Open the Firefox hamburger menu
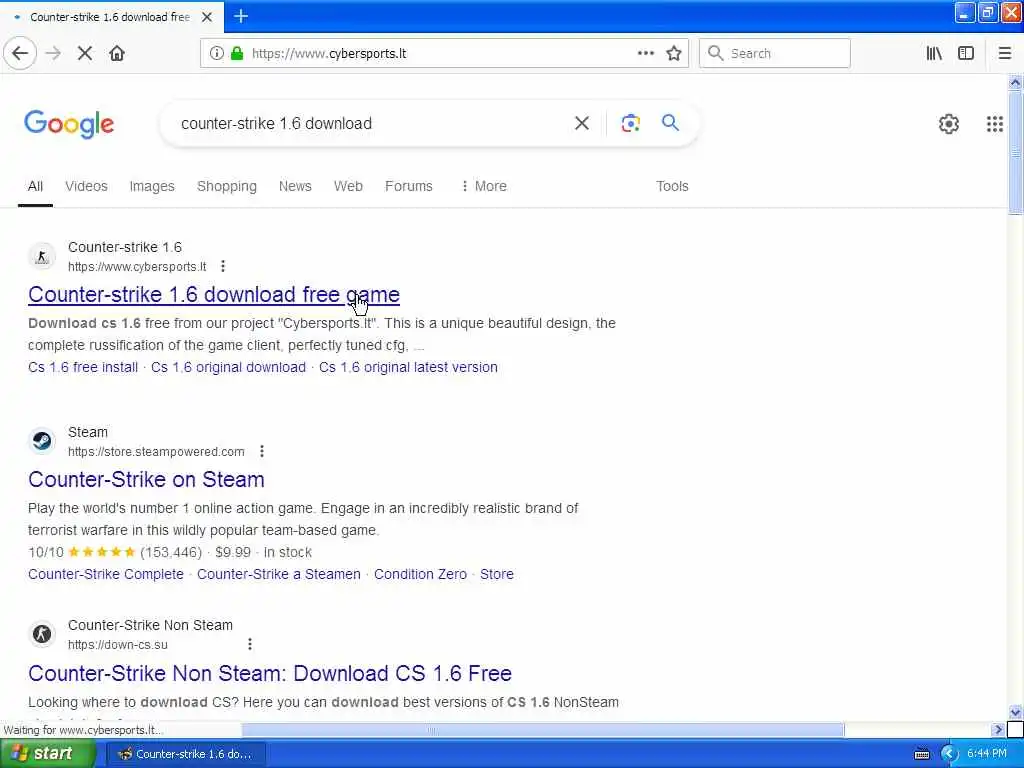The image size is (1024, 768). click(1005, 54)
